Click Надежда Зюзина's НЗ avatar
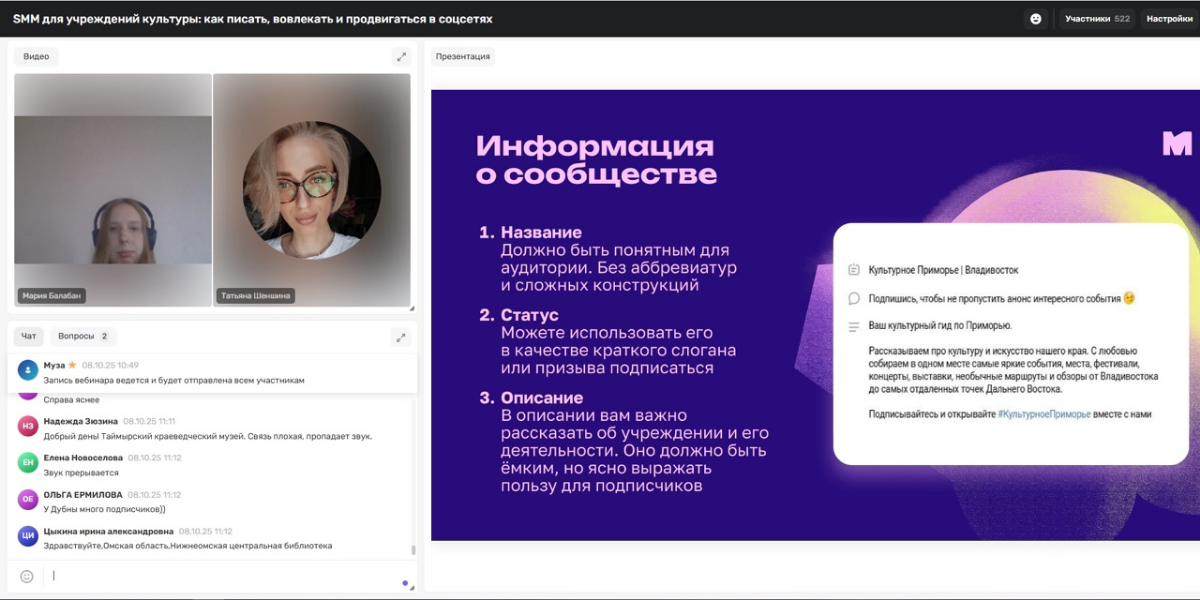The height and width of the screenshot is (600, 1200). coord(28,427)
